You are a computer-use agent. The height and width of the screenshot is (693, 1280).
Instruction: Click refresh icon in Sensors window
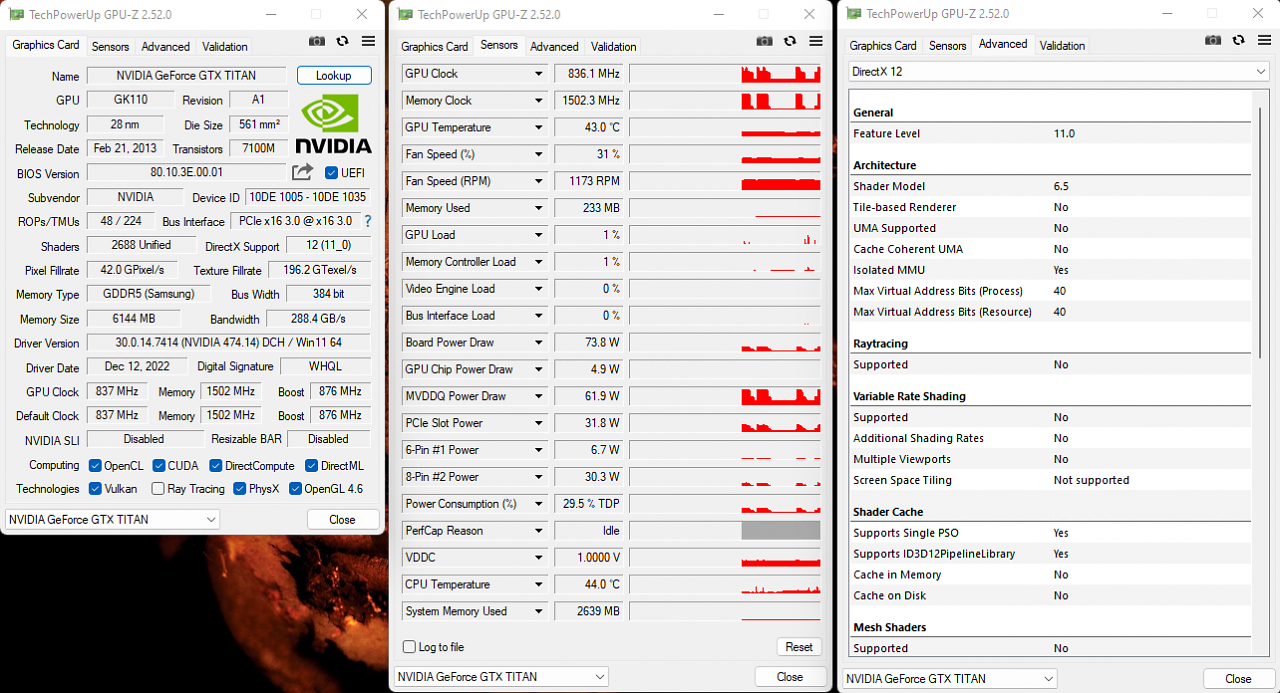(x=791, y=41)
